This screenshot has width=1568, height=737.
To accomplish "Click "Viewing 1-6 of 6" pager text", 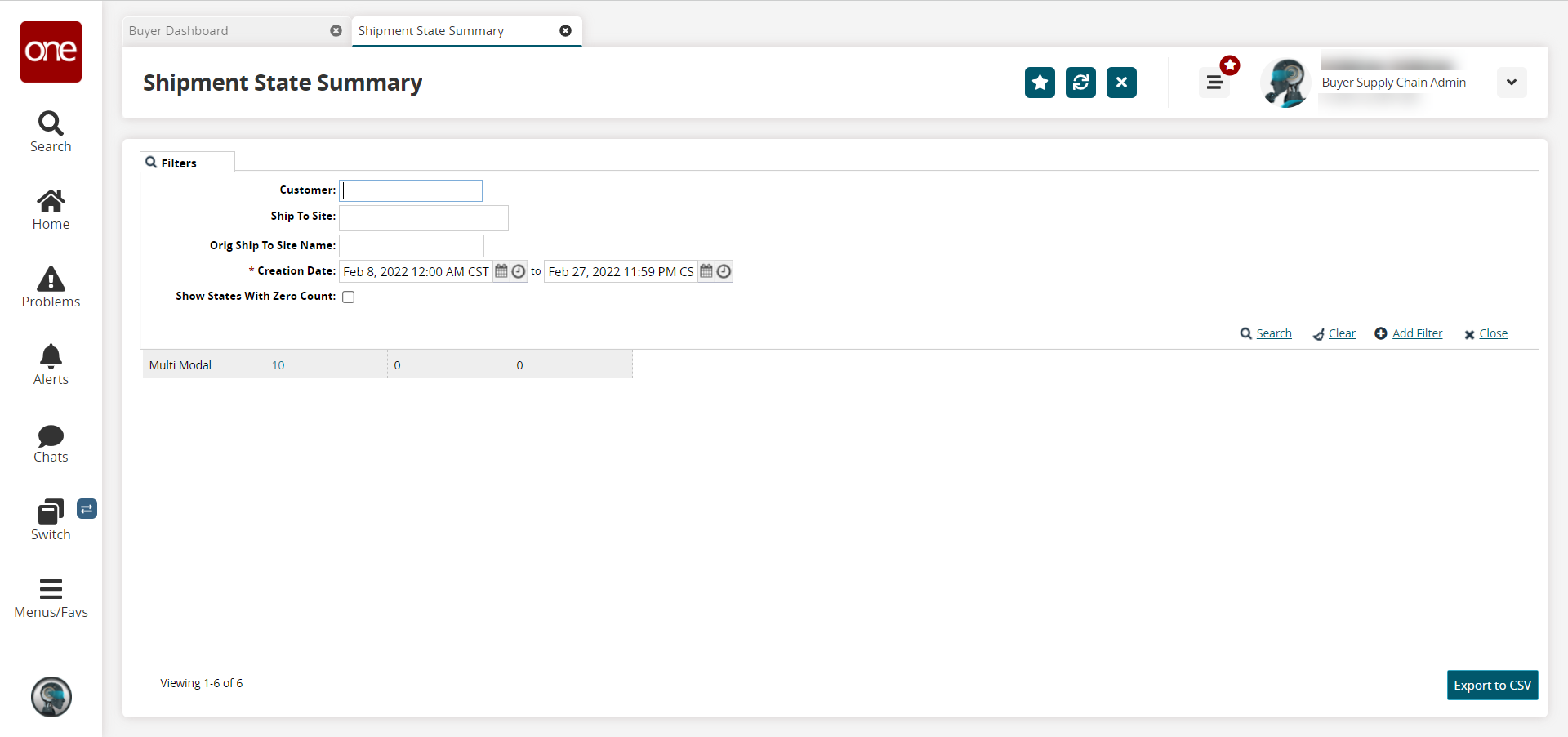I will click(x=202, y=683).
